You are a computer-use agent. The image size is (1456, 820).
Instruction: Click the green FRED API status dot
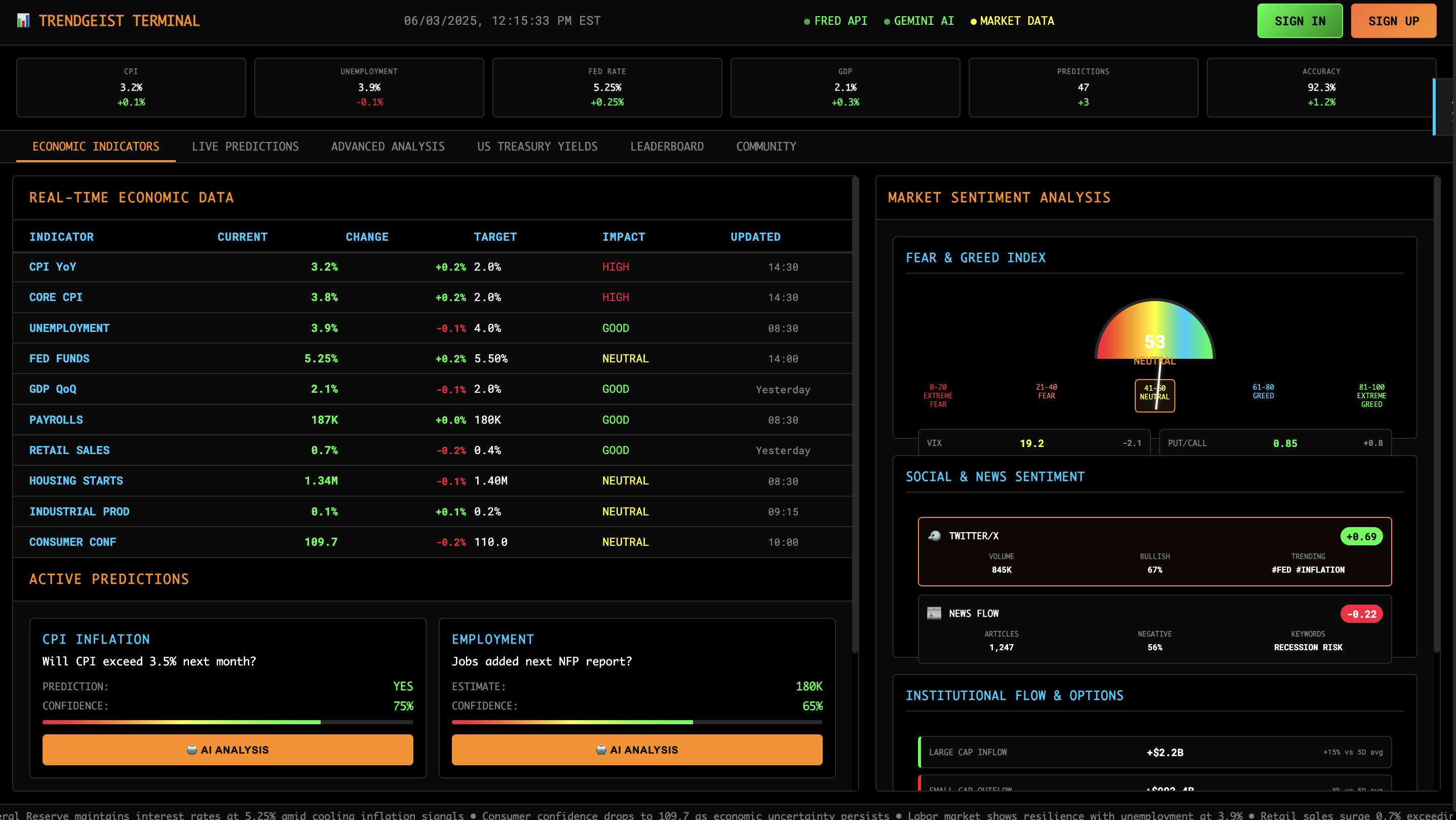coord(807,21)
